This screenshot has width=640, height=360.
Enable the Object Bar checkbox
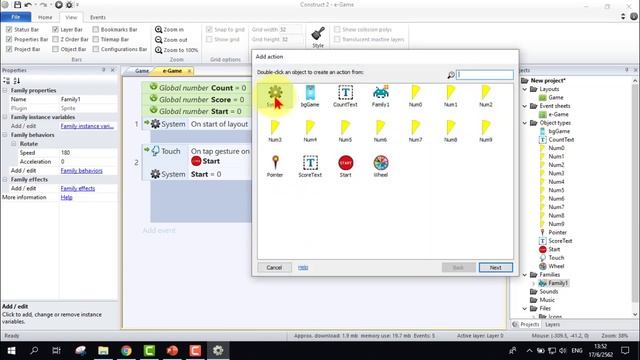pos(56,49)
